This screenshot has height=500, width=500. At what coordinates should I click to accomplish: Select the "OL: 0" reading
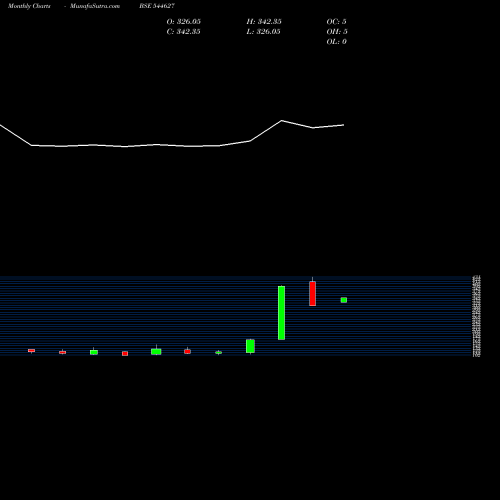coord(337,42)
